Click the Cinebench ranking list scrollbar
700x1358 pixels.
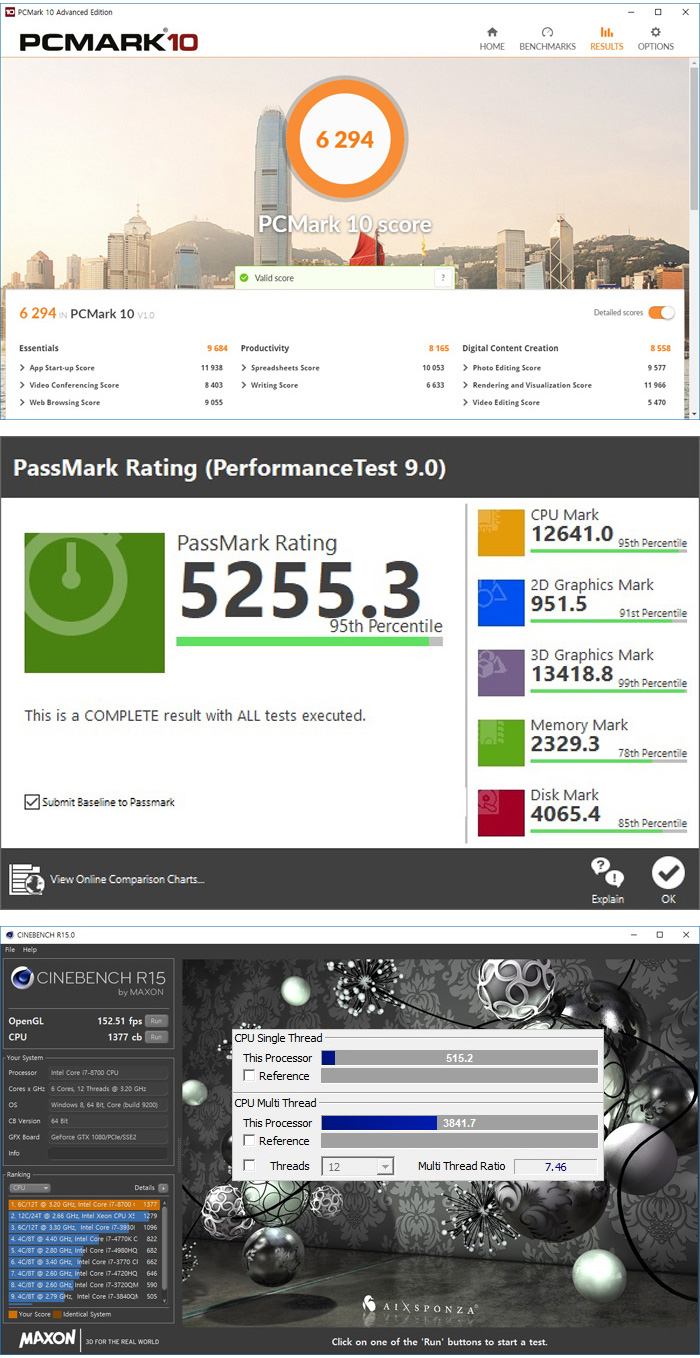(165, 1250)
